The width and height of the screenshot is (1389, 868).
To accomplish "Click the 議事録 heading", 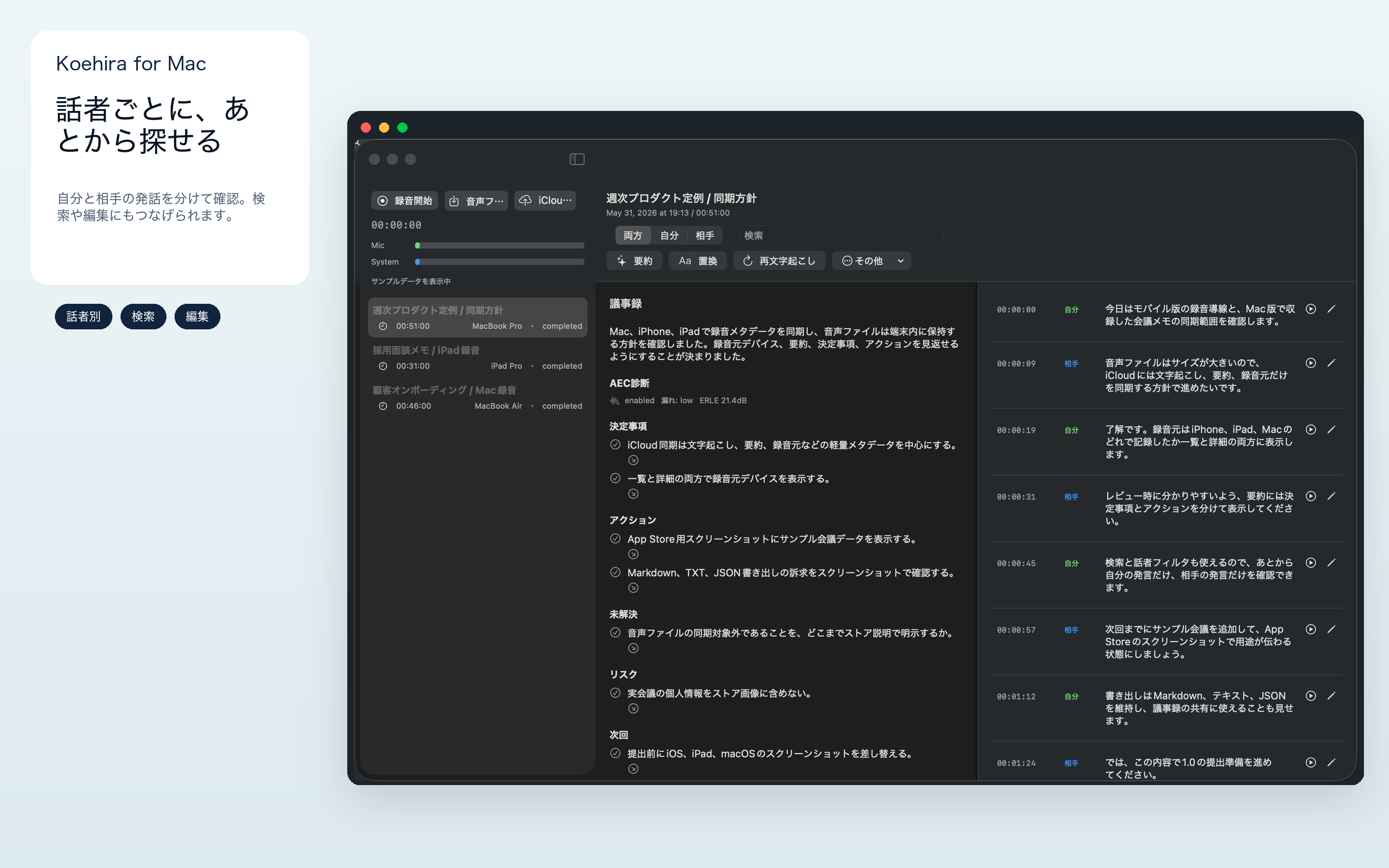I will pos(626,304).
